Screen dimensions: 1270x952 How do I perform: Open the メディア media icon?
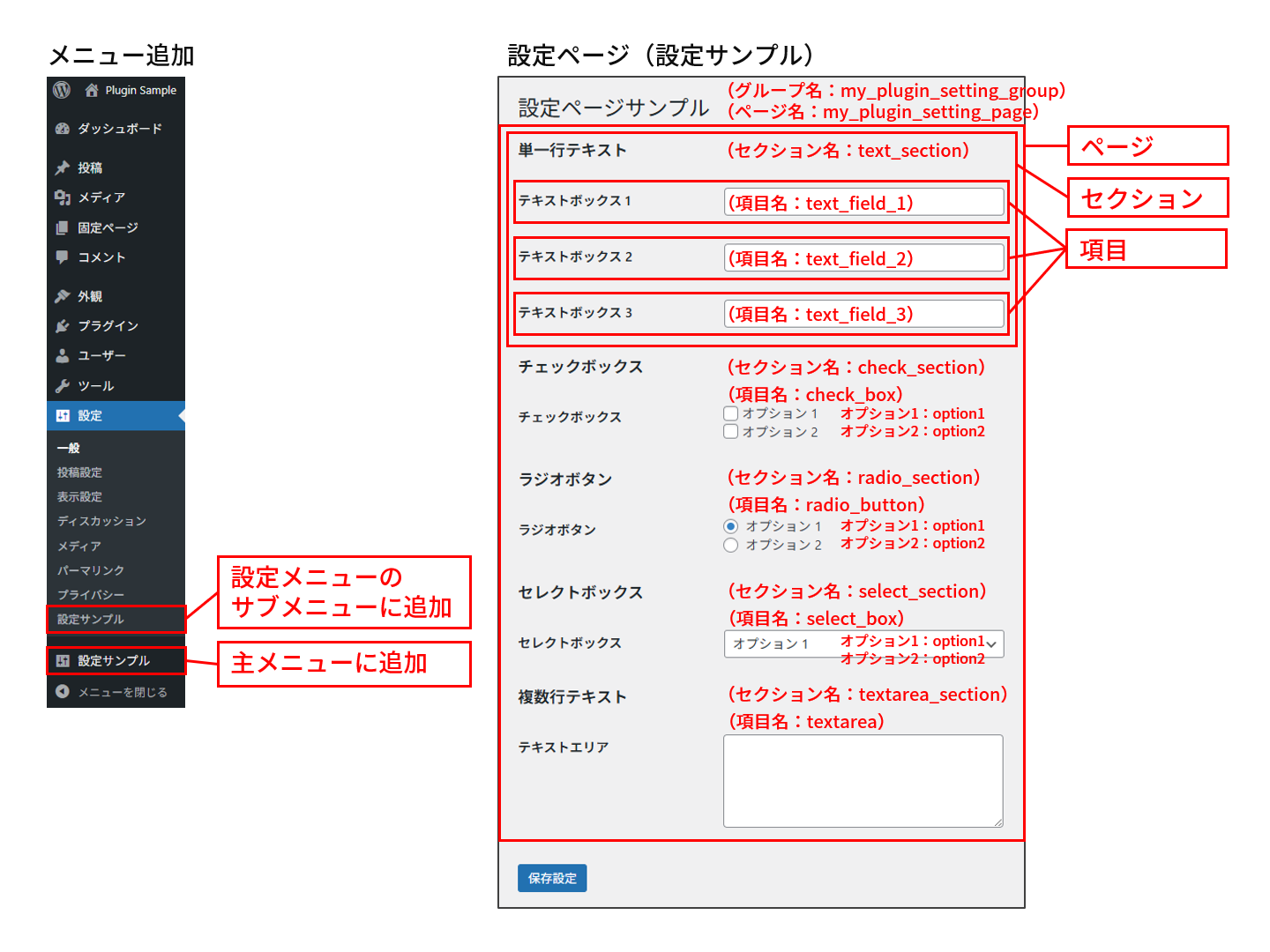[63, 197]
